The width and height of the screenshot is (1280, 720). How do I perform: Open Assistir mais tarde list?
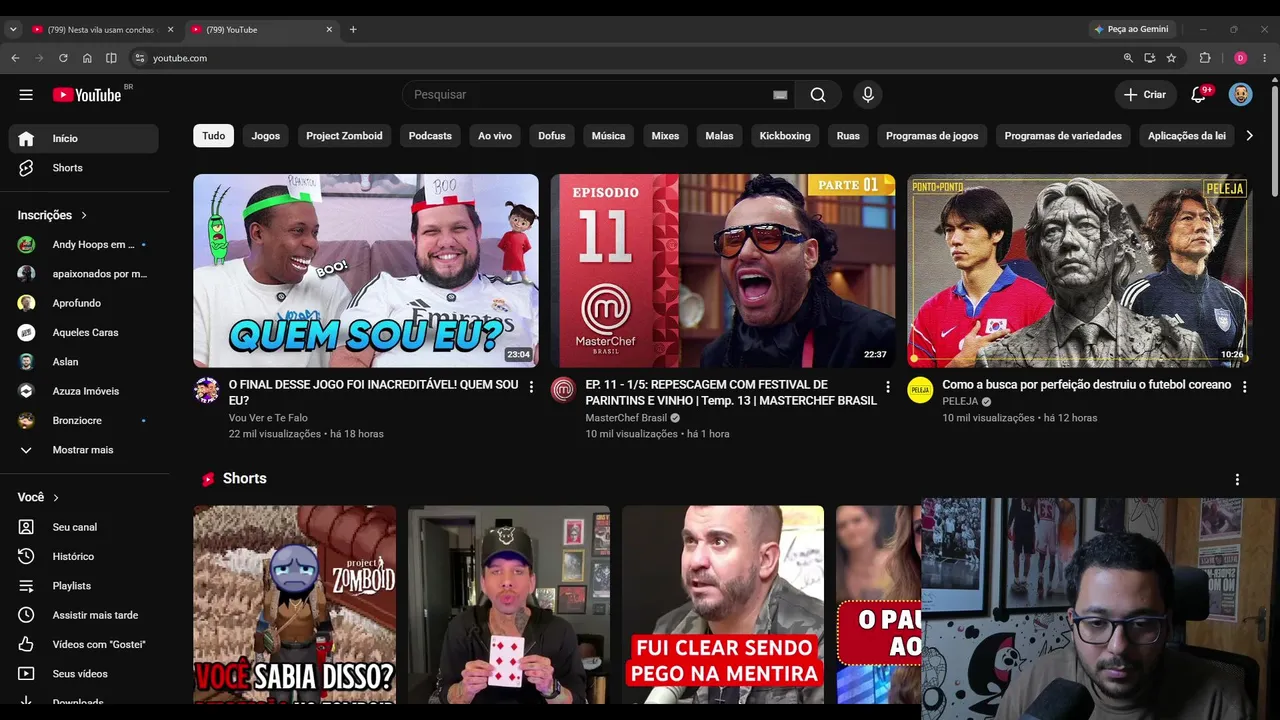[x=84, y=615]
